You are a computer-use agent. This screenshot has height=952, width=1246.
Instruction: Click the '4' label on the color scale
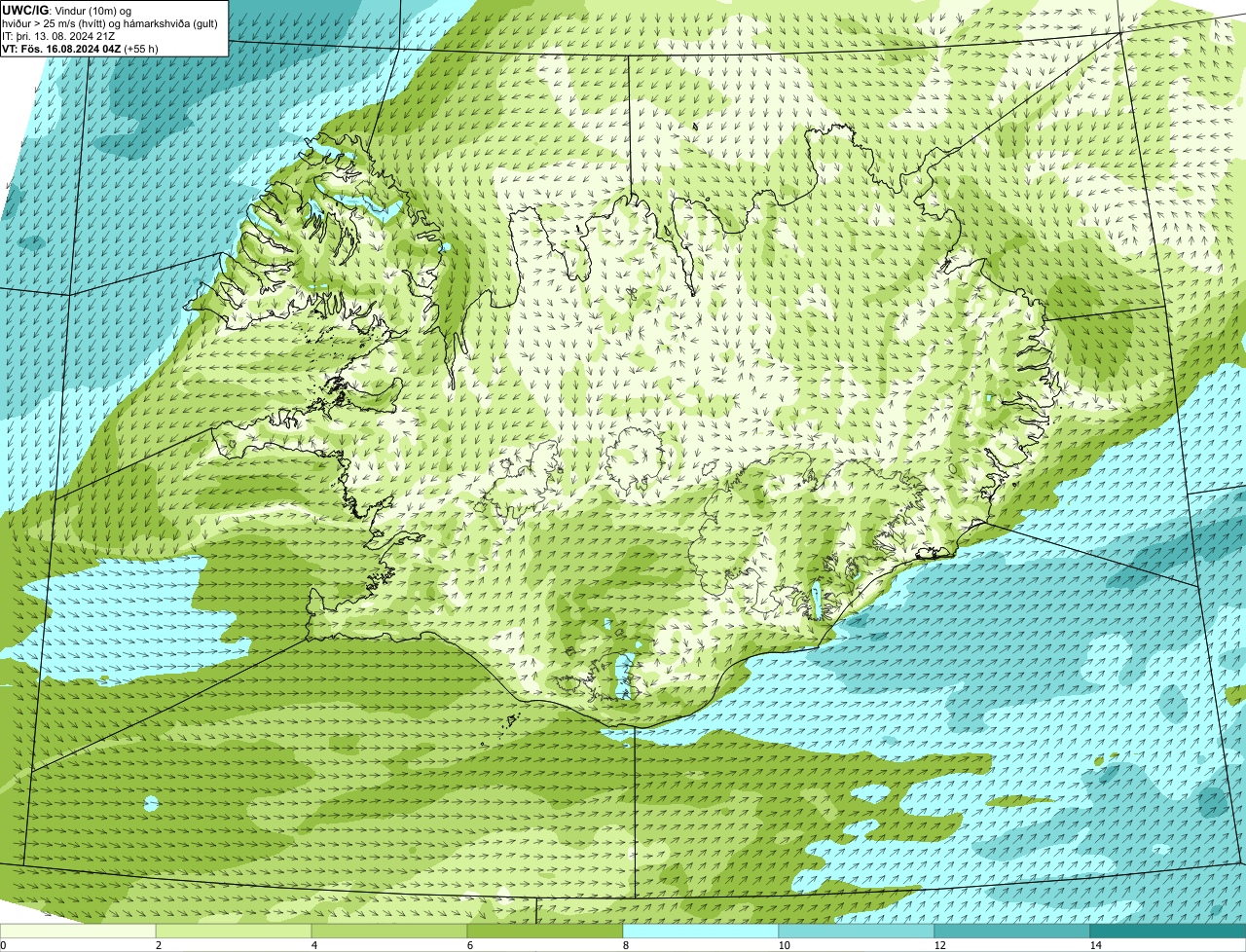pos(313,945)
